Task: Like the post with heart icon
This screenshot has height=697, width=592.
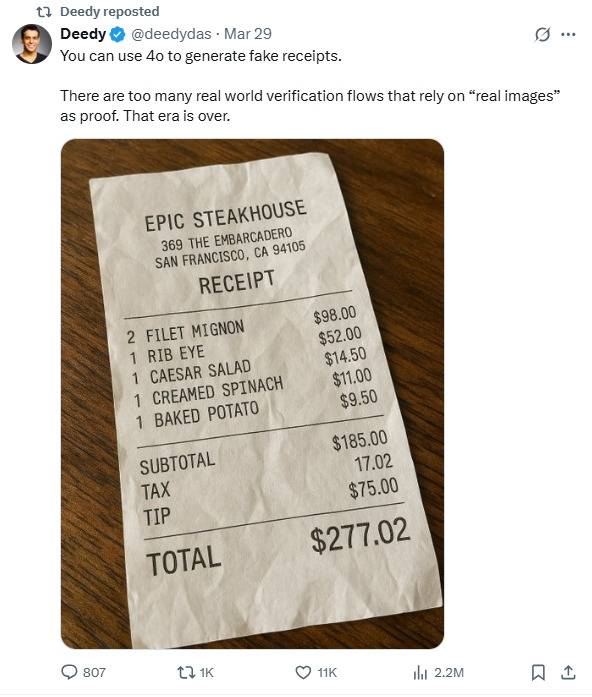Action: [303, 672]
